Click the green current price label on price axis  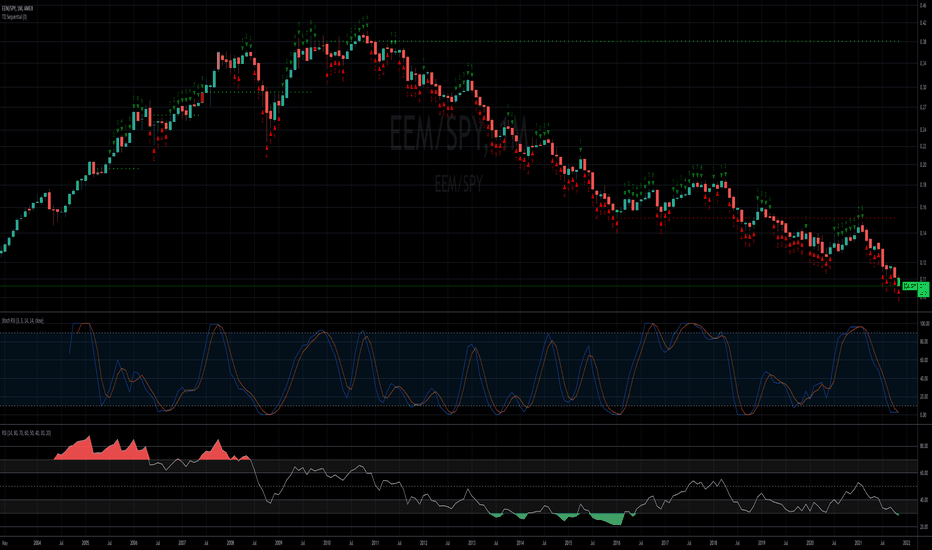pos(924,290)
